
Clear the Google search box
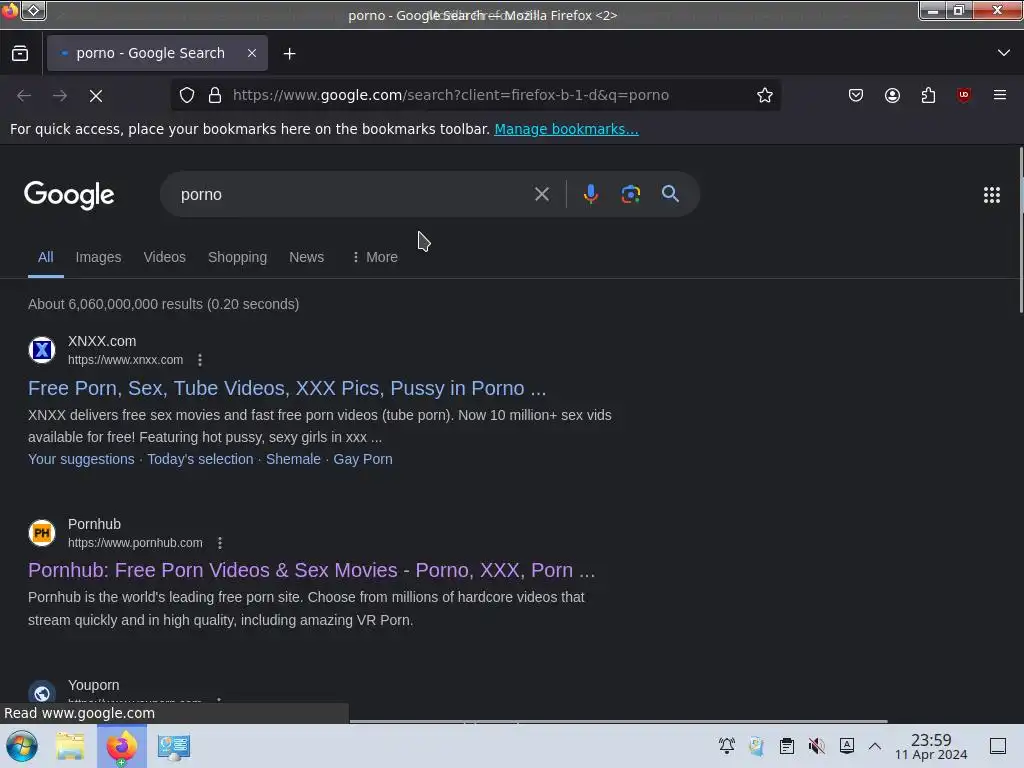541,194
